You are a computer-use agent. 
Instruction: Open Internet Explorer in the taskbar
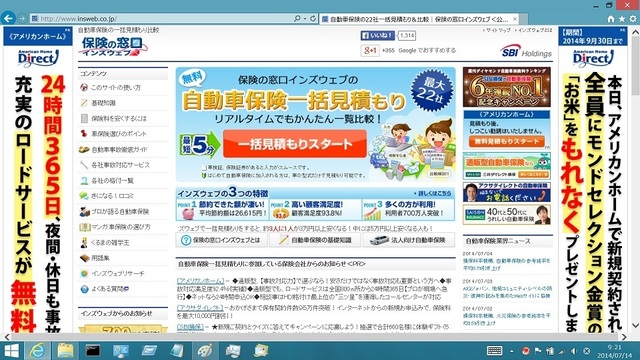(37, 351)
